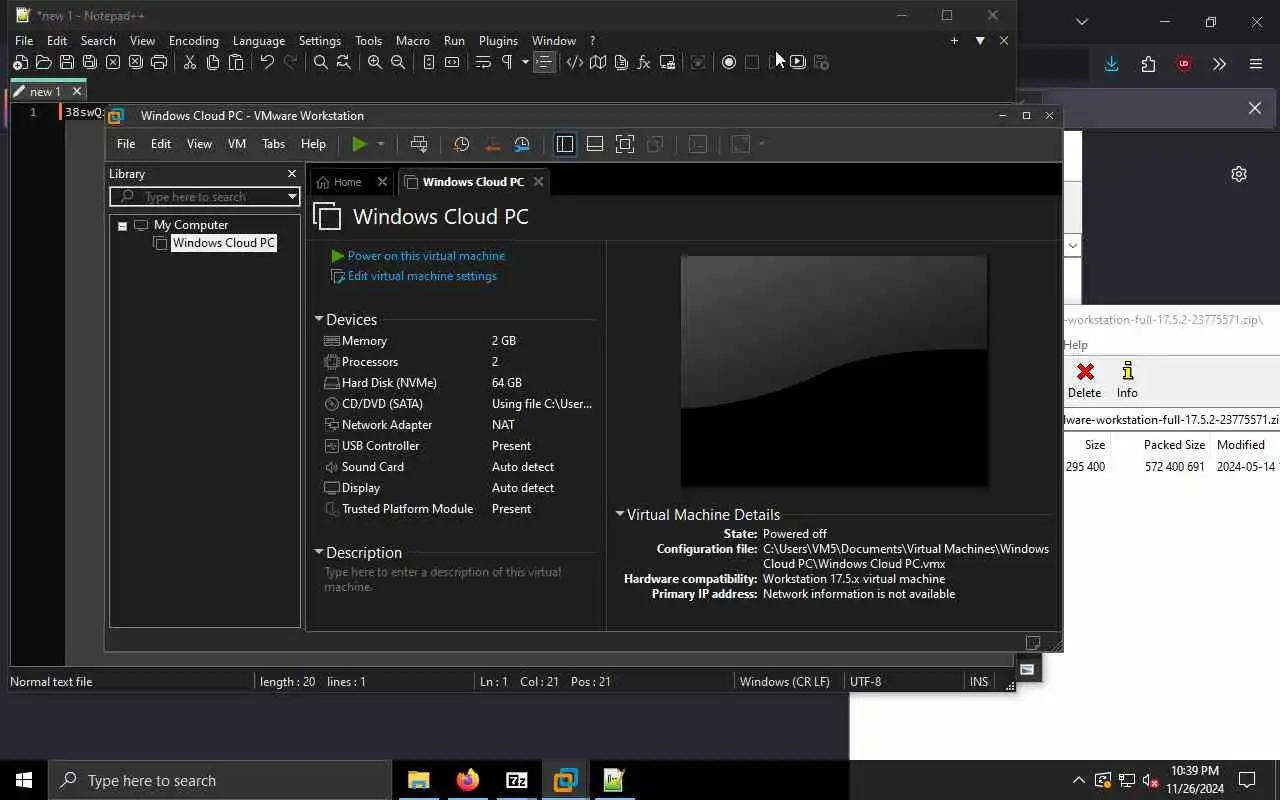
Task: Open the Macro menu in Notepad++
Action: (412, 41)
